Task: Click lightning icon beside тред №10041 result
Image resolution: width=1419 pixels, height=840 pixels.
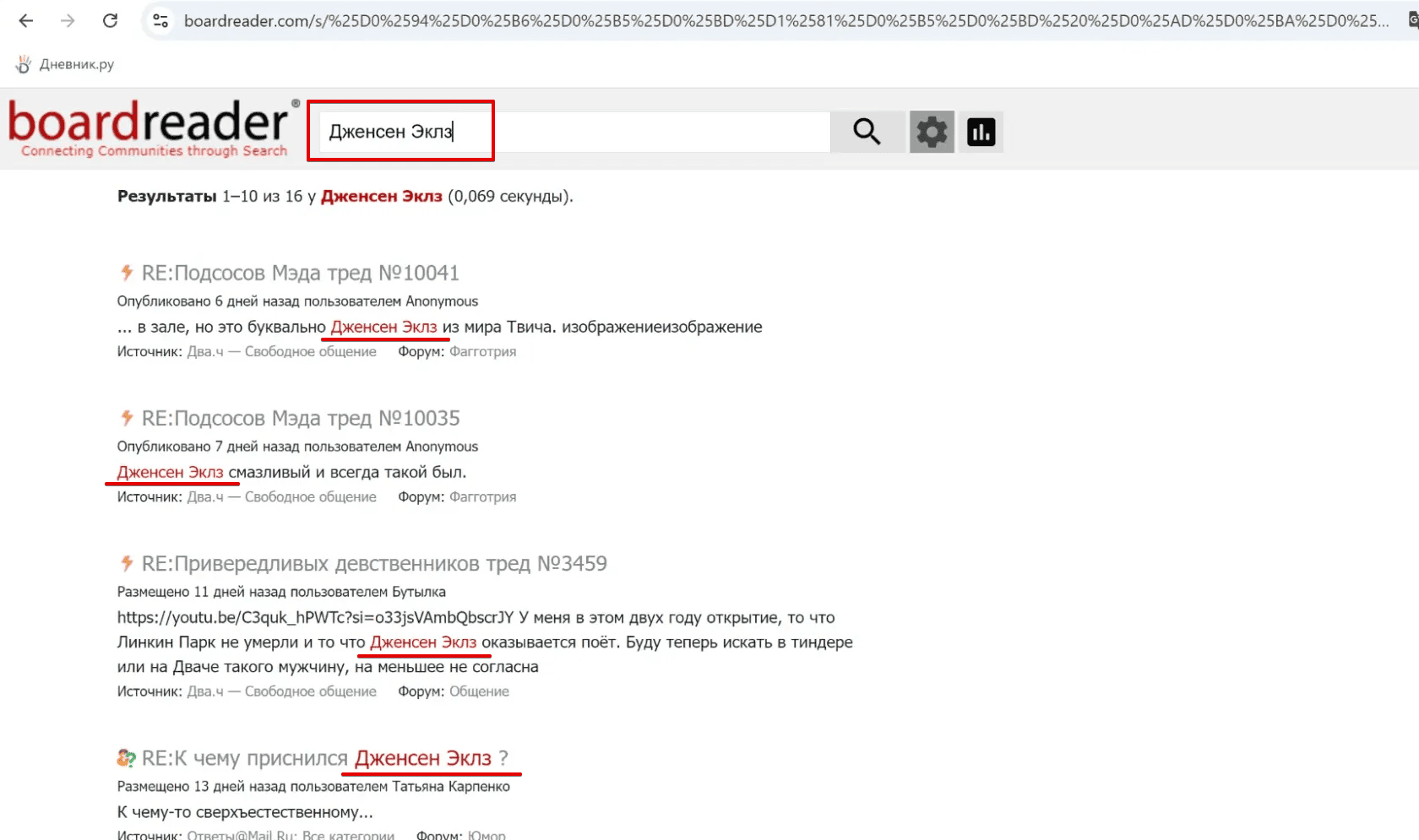Action: (127, 273)
